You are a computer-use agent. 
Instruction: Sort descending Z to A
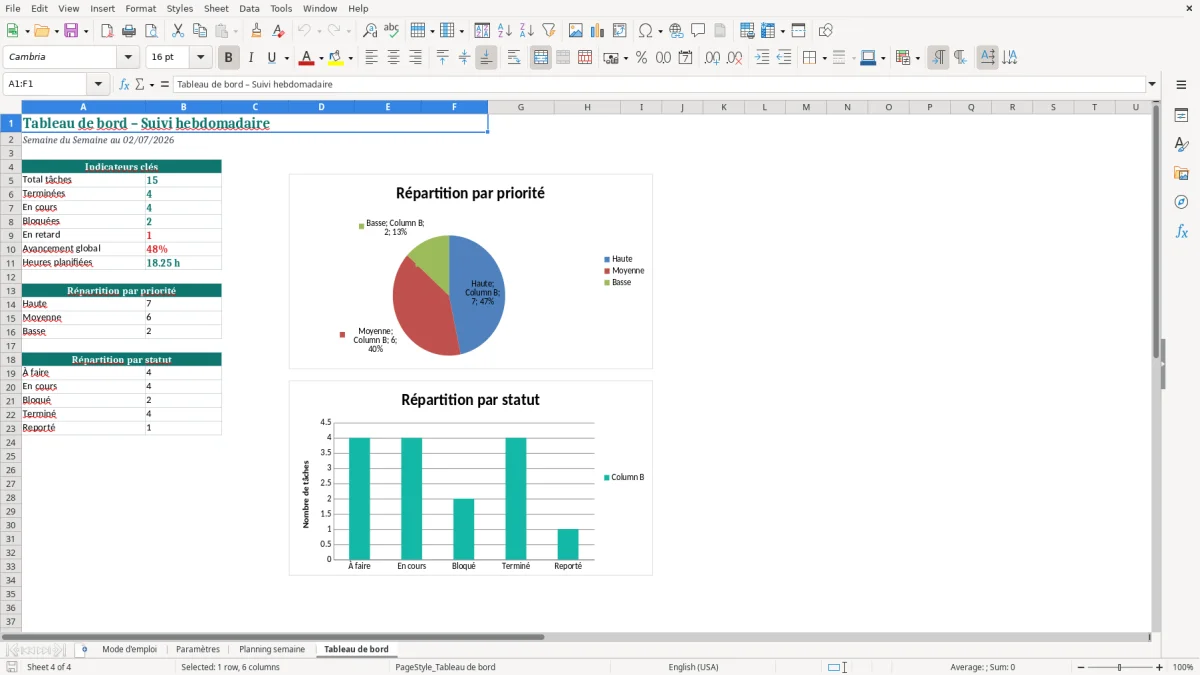point(527,31)
